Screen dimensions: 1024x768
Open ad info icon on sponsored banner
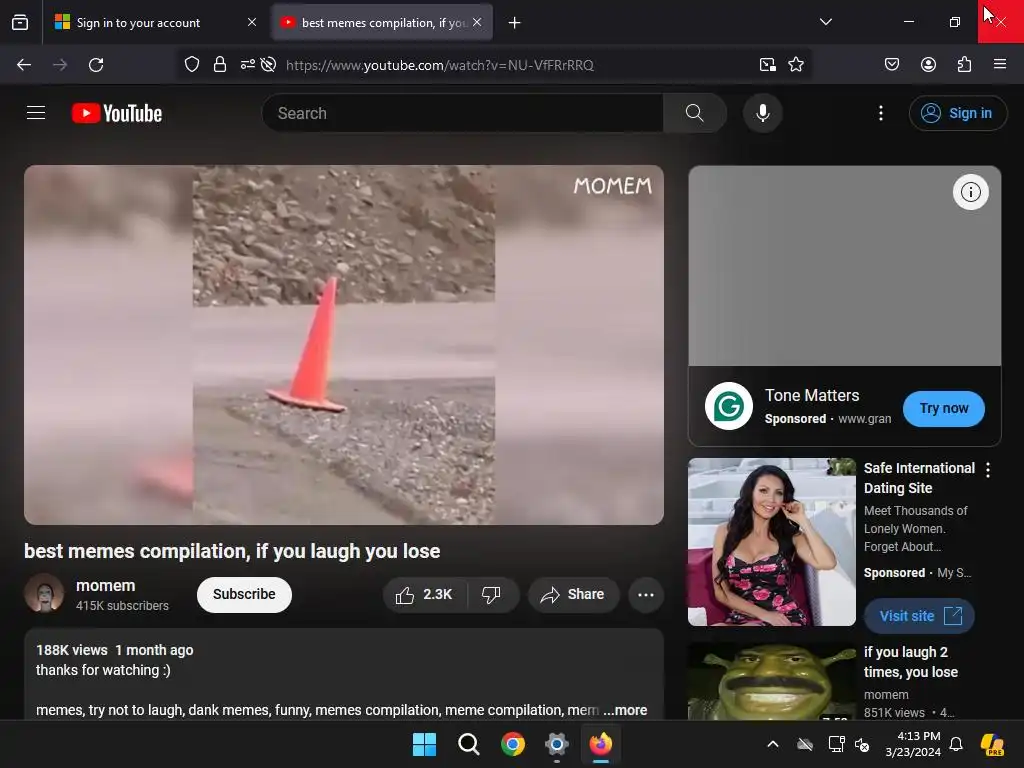[x=970, y=192]
